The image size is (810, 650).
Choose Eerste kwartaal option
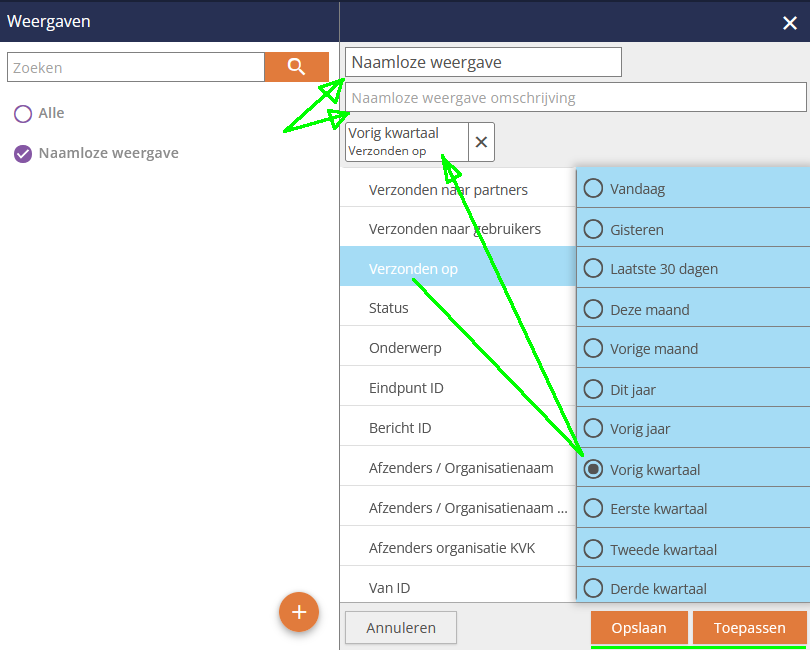[x=594, y=508]
